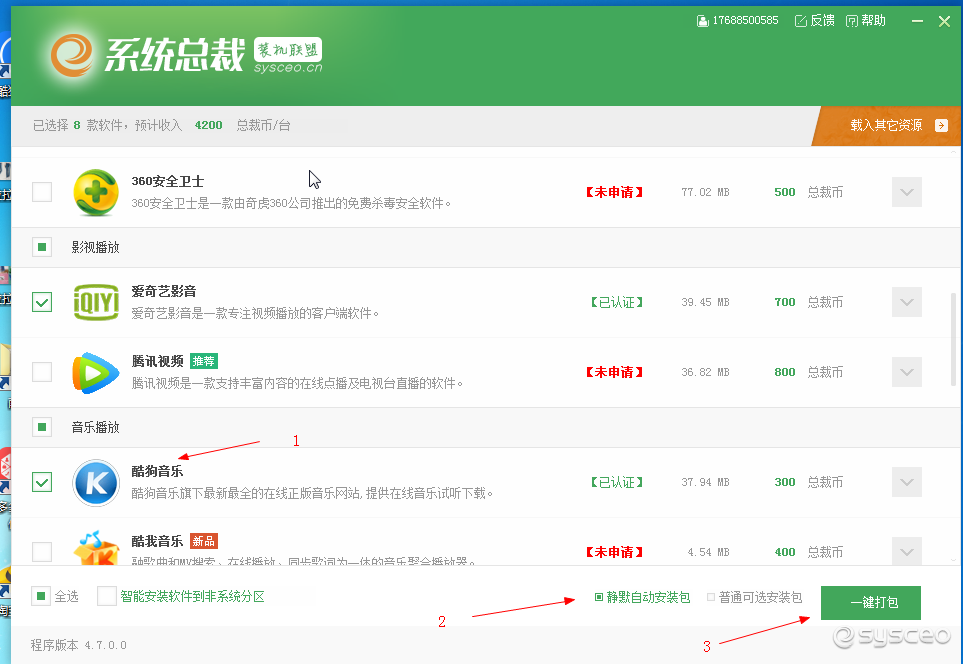Click the 影视播放 category label
The height and width of the screenshot is (664, 963).
coord(95,247)
